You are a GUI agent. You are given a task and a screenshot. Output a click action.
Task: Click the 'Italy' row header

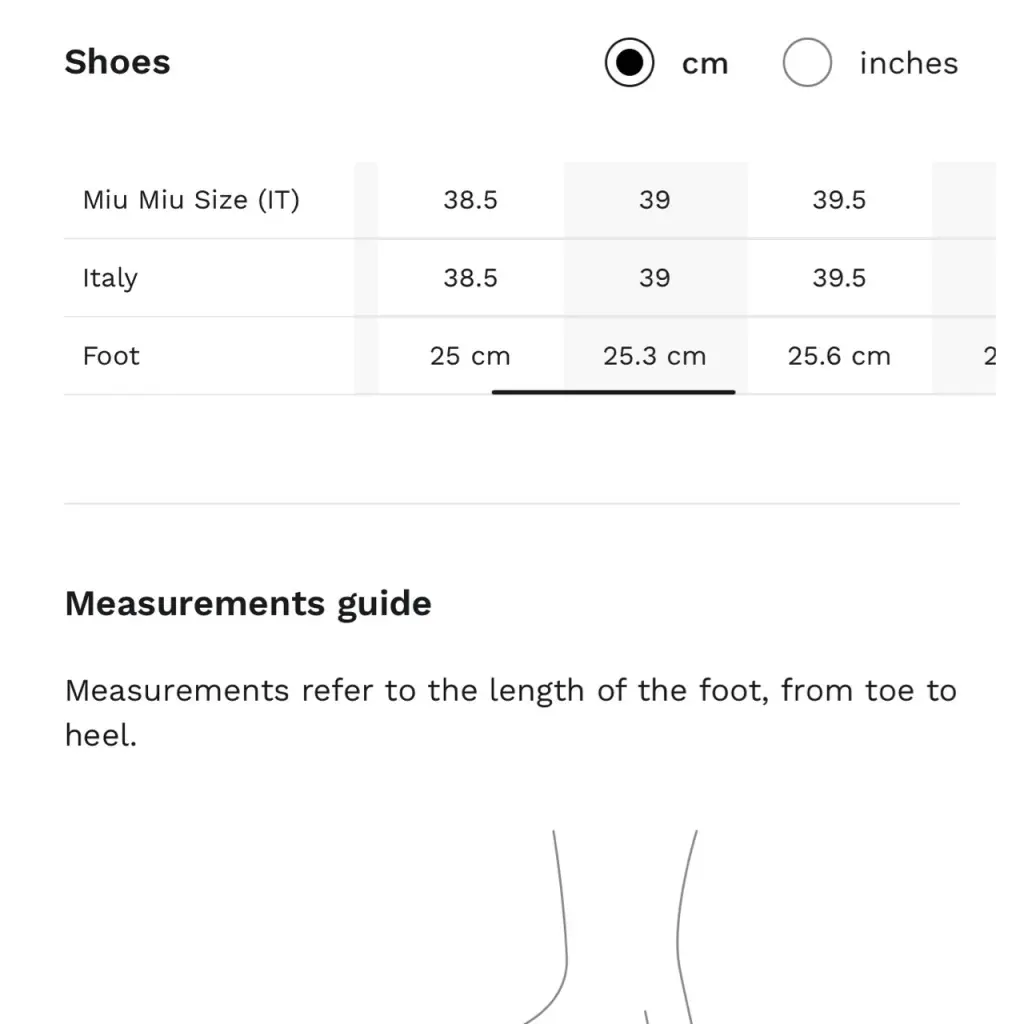110,278
